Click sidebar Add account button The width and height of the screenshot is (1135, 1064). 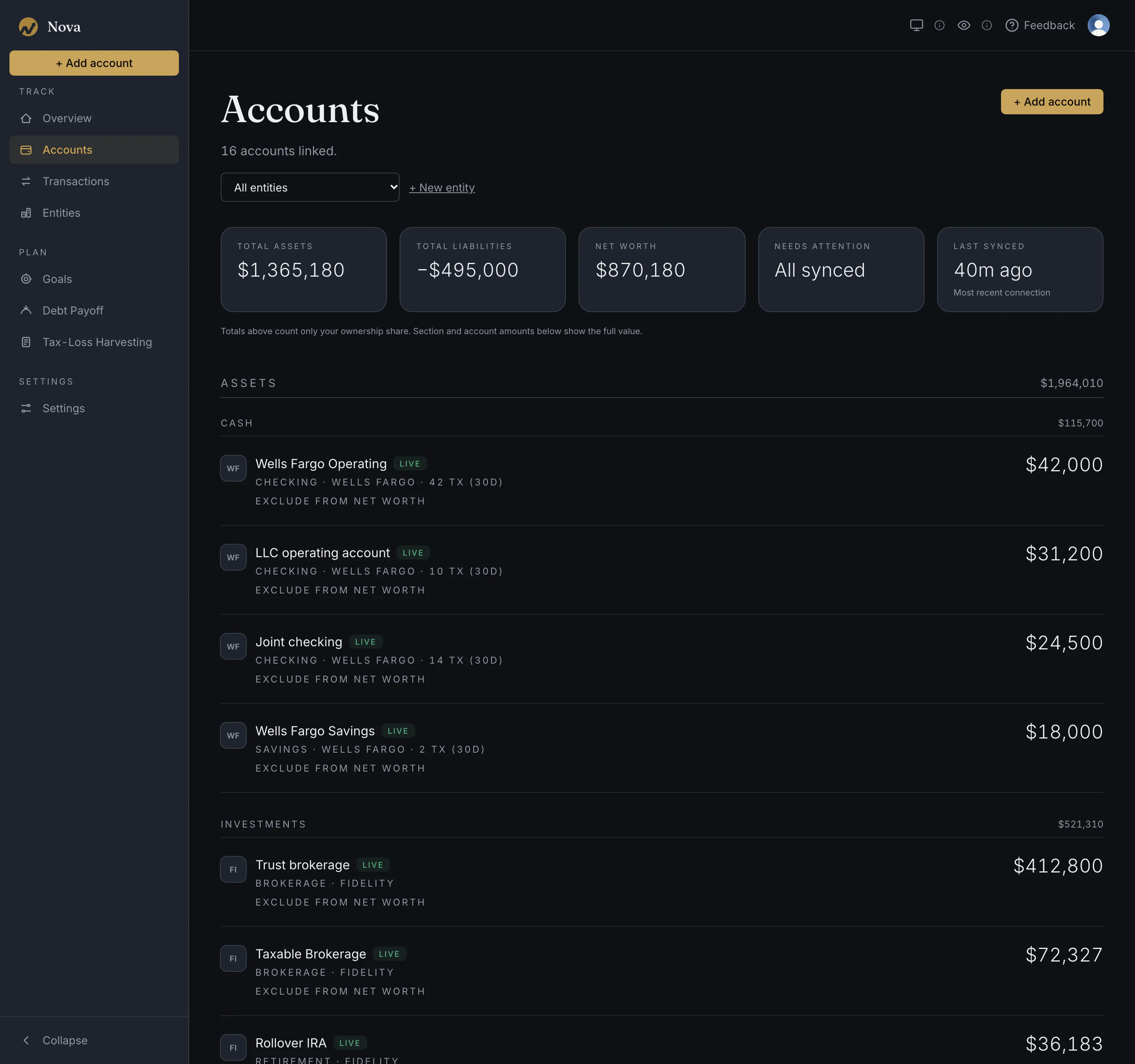[94, 63]
